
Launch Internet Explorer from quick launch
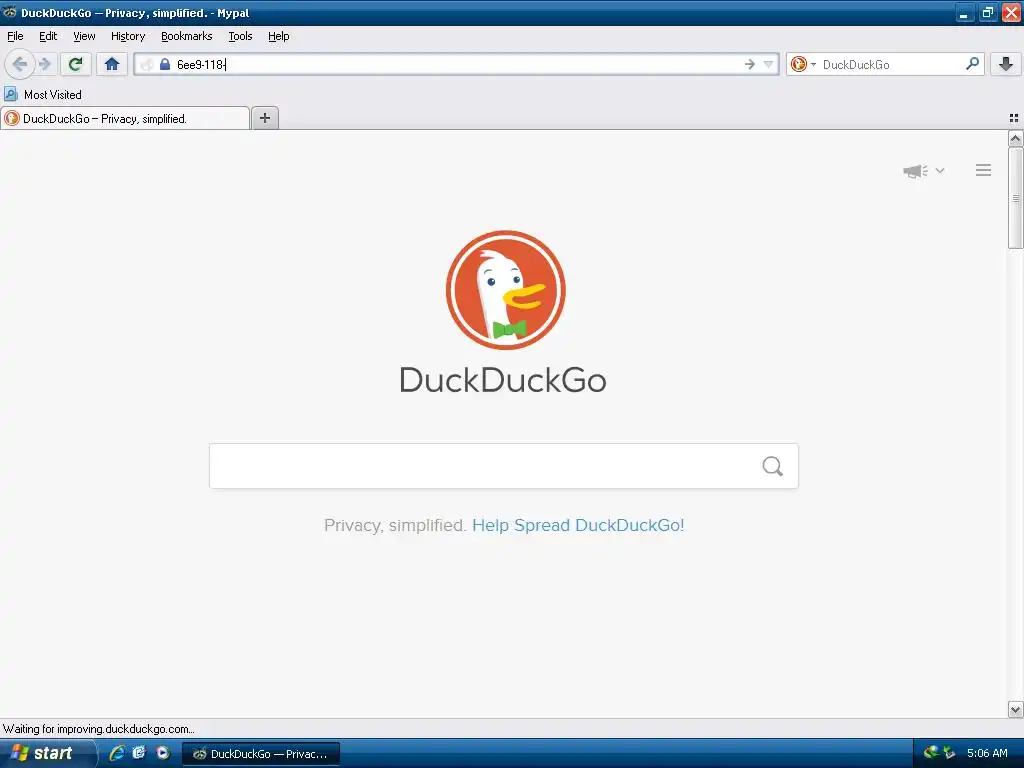click(x=117, y=753)
